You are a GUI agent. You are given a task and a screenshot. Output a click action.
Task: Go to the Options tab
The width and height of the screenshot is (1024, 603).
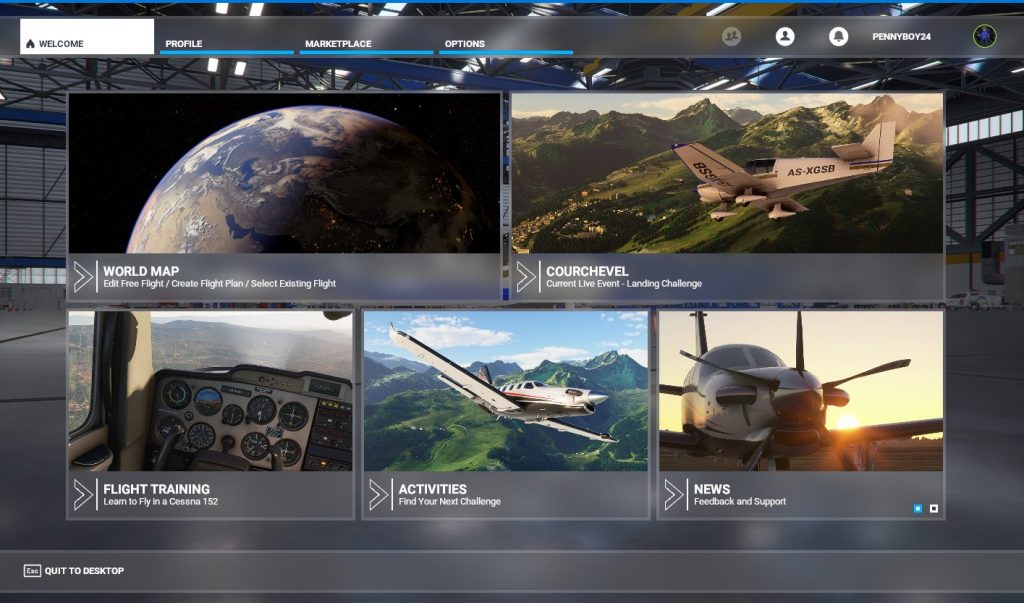[505, 44]
